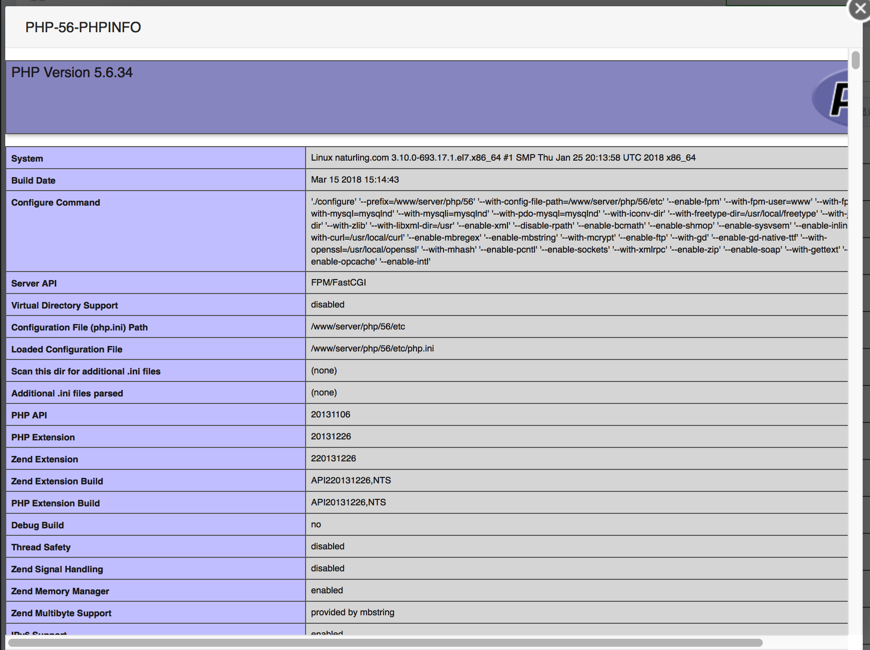Select the Linux naturling.com system value
870x650 pixels.
[x=503, y=158]
